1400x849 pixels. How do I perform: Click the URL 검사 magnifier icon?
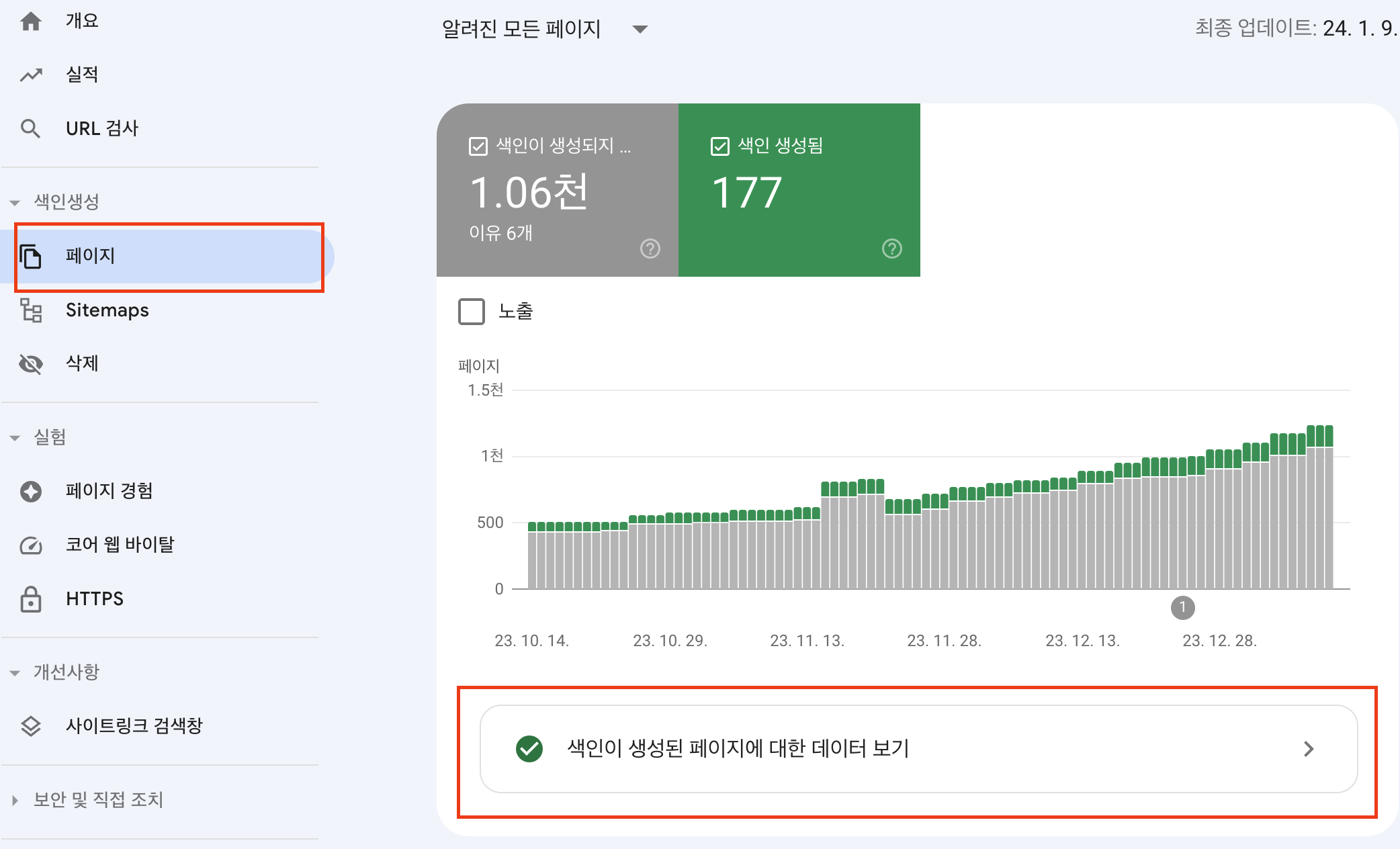31,128
